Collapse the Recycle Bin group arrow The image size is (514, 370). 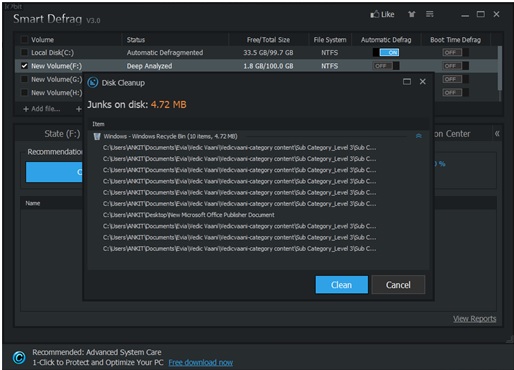419,136
